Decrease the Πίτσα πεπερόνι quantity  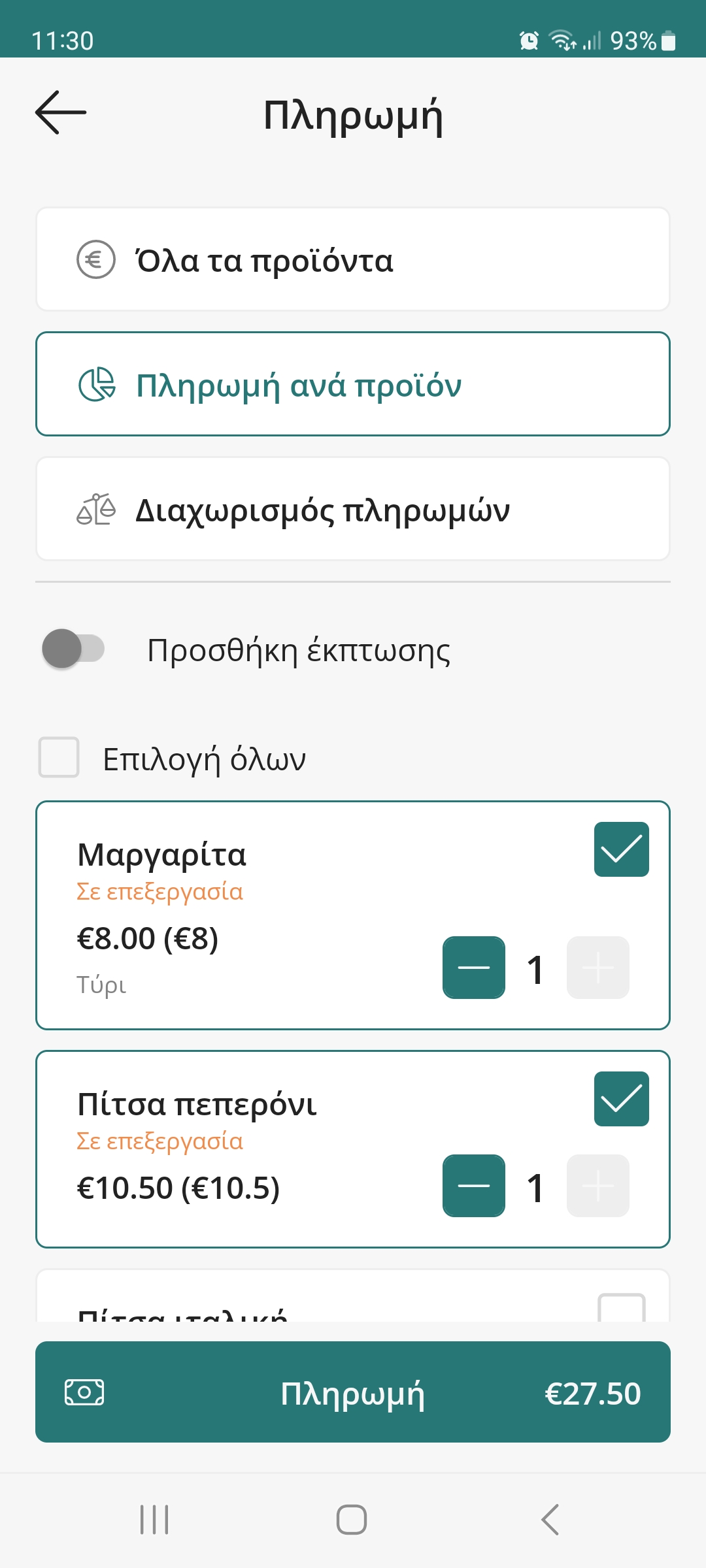[474, 1186]
